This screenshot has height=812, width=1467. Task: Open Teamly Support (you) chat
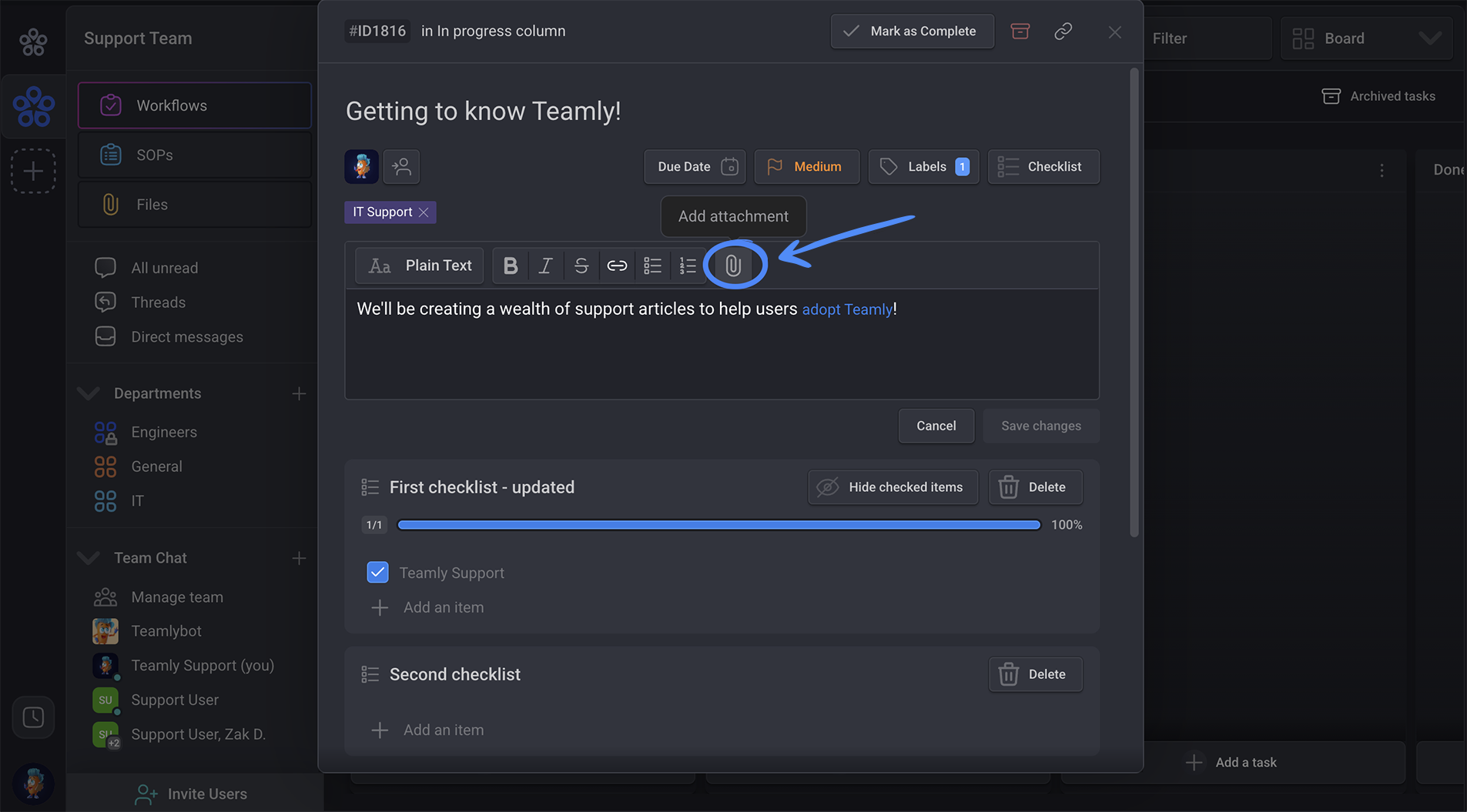[x=202, y=665]
